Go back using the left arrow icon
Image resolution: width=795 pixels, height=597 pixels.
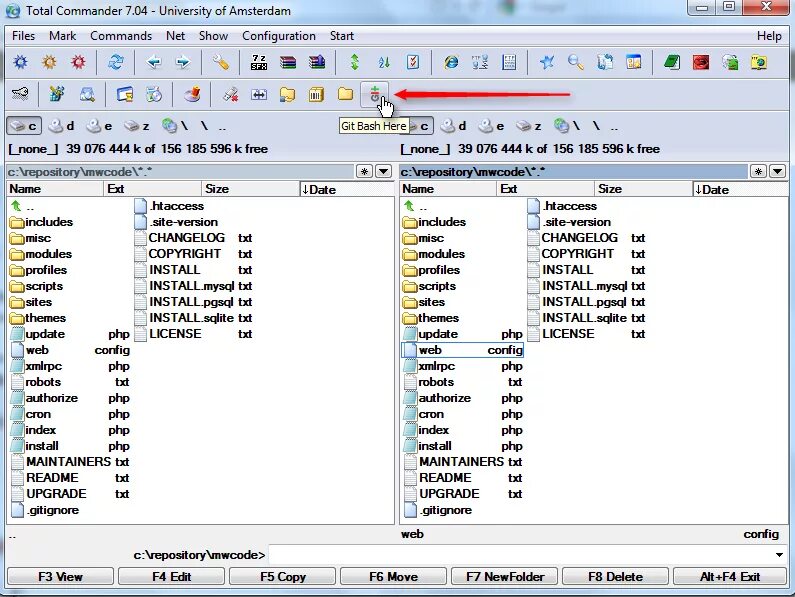tap(154, 62)
